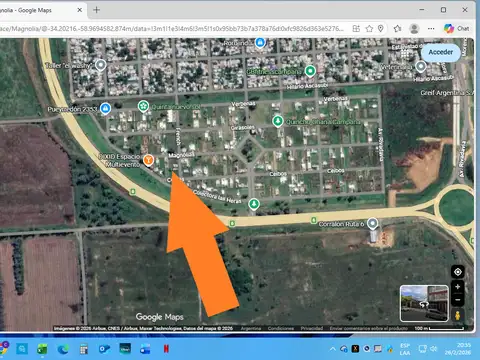
Task: Click the Privacidad footer link
Action: (x=311, y=328)
